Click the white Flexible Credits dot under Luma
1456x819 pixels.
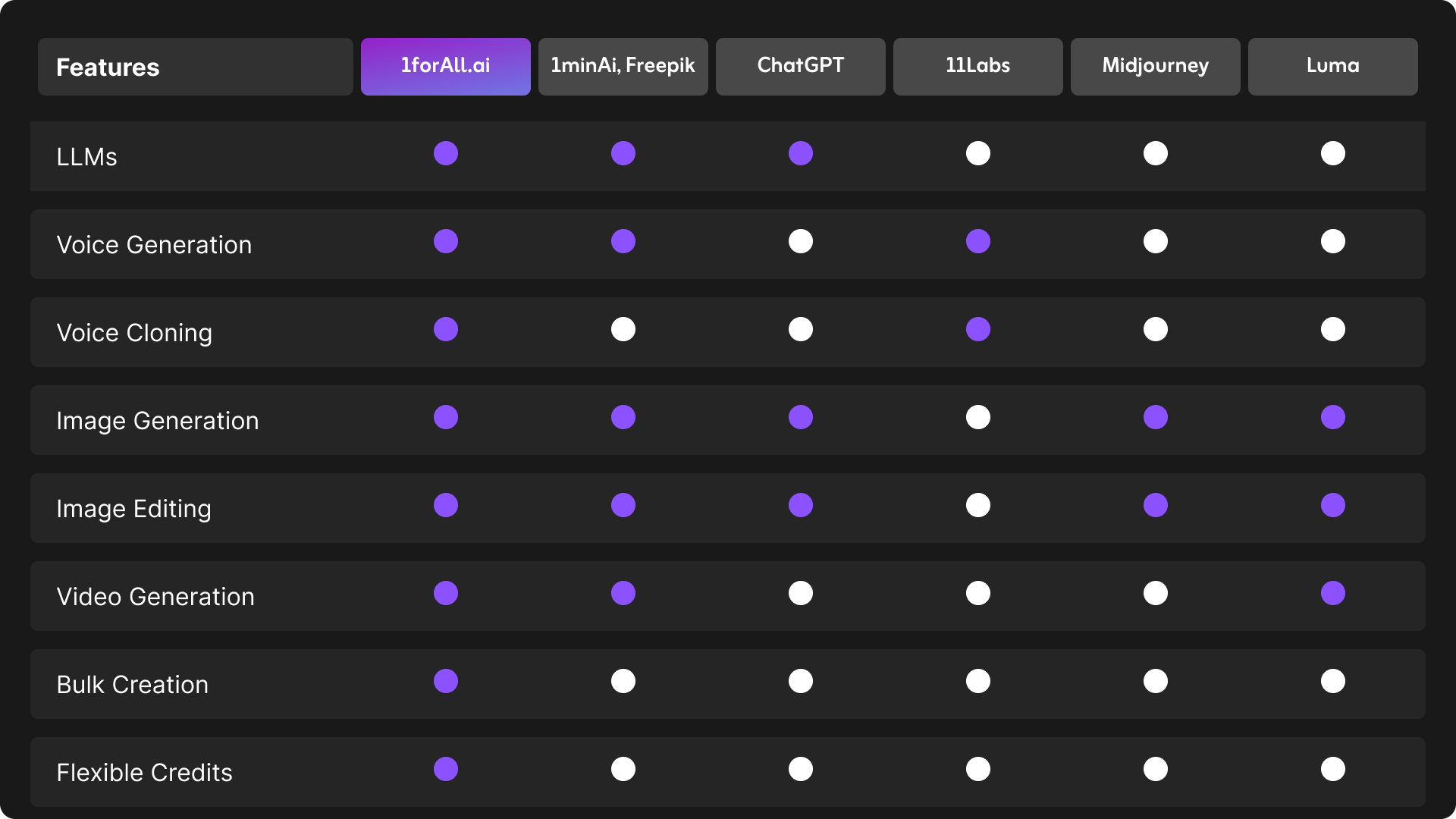(1332, 769)
